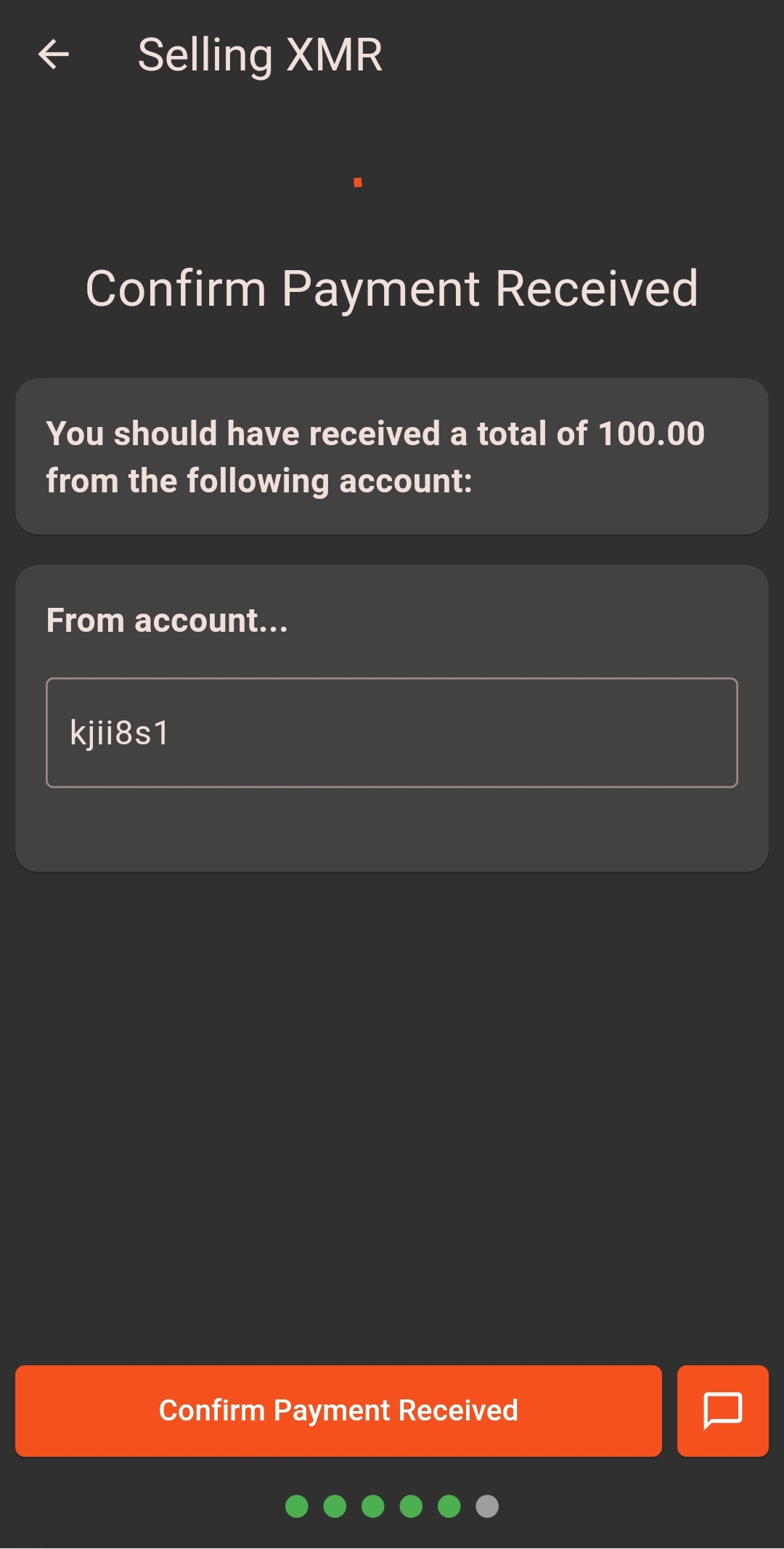
Task: Focus the From account input field
Action: pos(392,732)
